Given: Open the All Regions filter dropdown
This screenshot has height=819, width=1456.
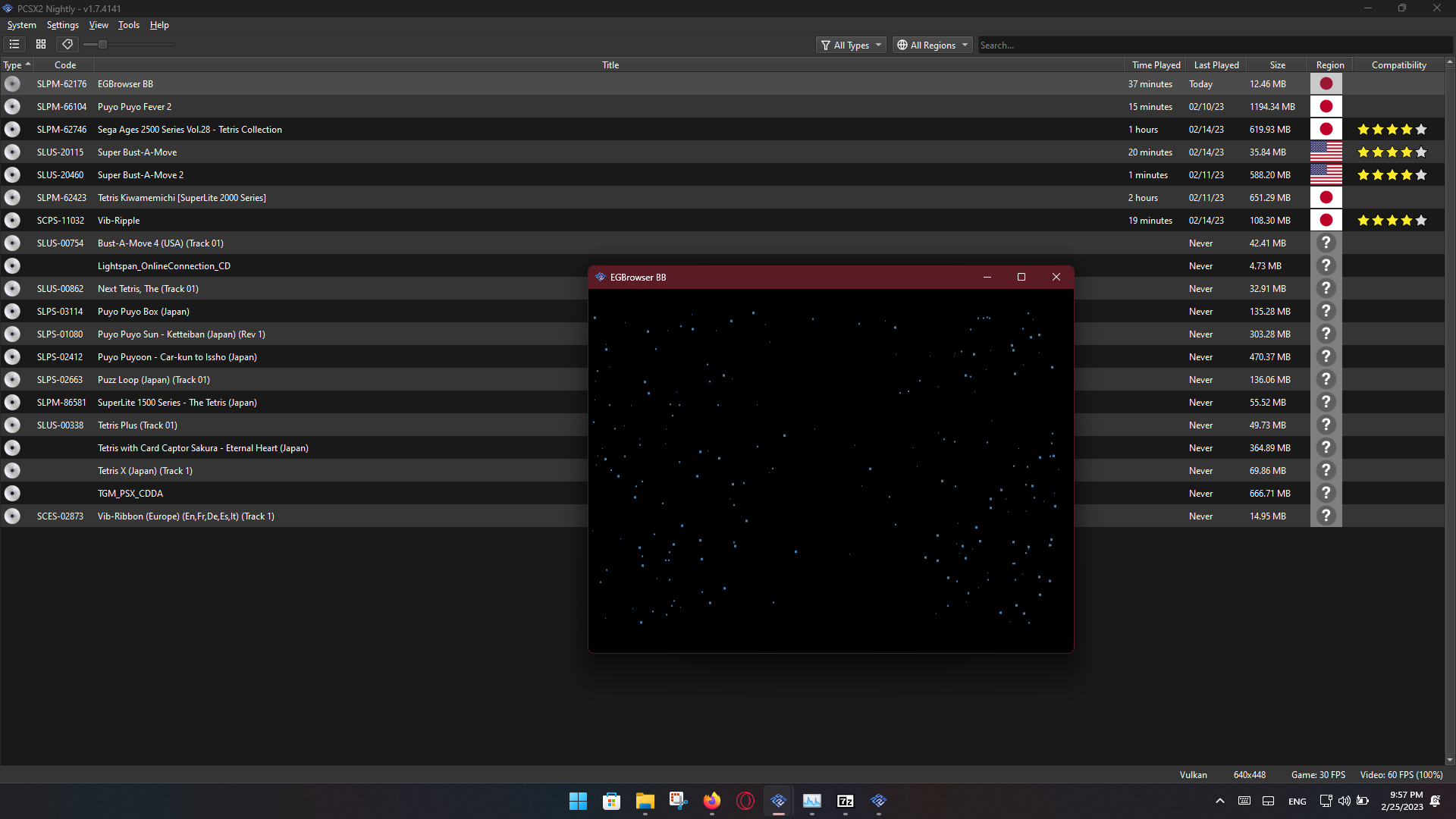Looking at the screenshot, I should pos(931,45).
